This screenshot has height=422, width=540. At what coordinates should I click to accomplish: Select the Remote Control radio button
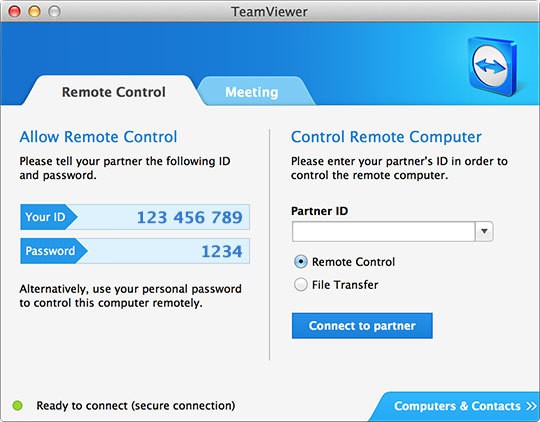[301, 262]
